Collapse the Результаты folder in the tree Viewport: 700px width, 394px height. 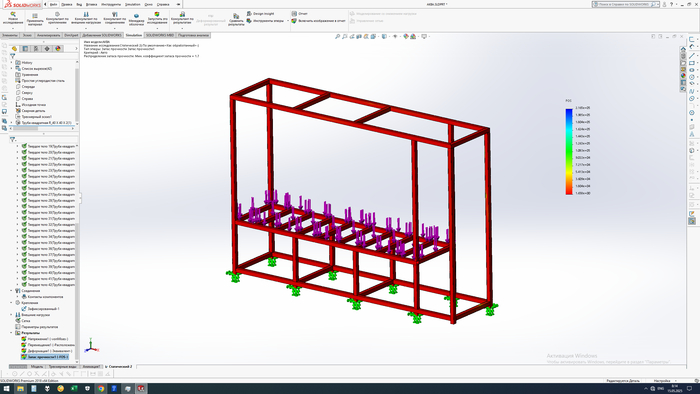(12, 332)
